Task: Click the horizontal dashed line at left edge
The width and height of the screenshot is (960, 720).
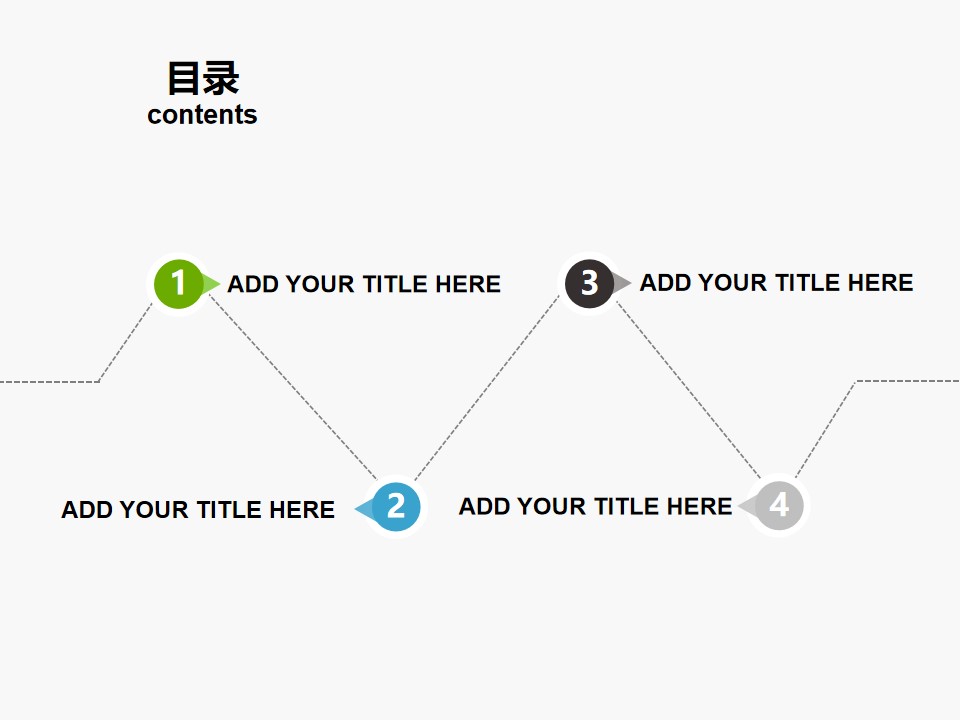Action: click(49, 382)
